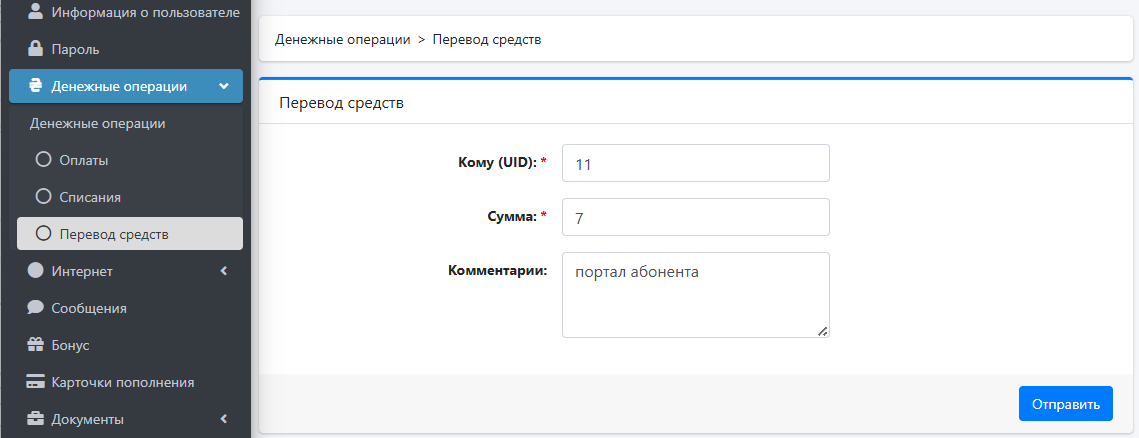The image size is (1139, 438).
Task: Select the Списания circle marker
Action: 44,197
